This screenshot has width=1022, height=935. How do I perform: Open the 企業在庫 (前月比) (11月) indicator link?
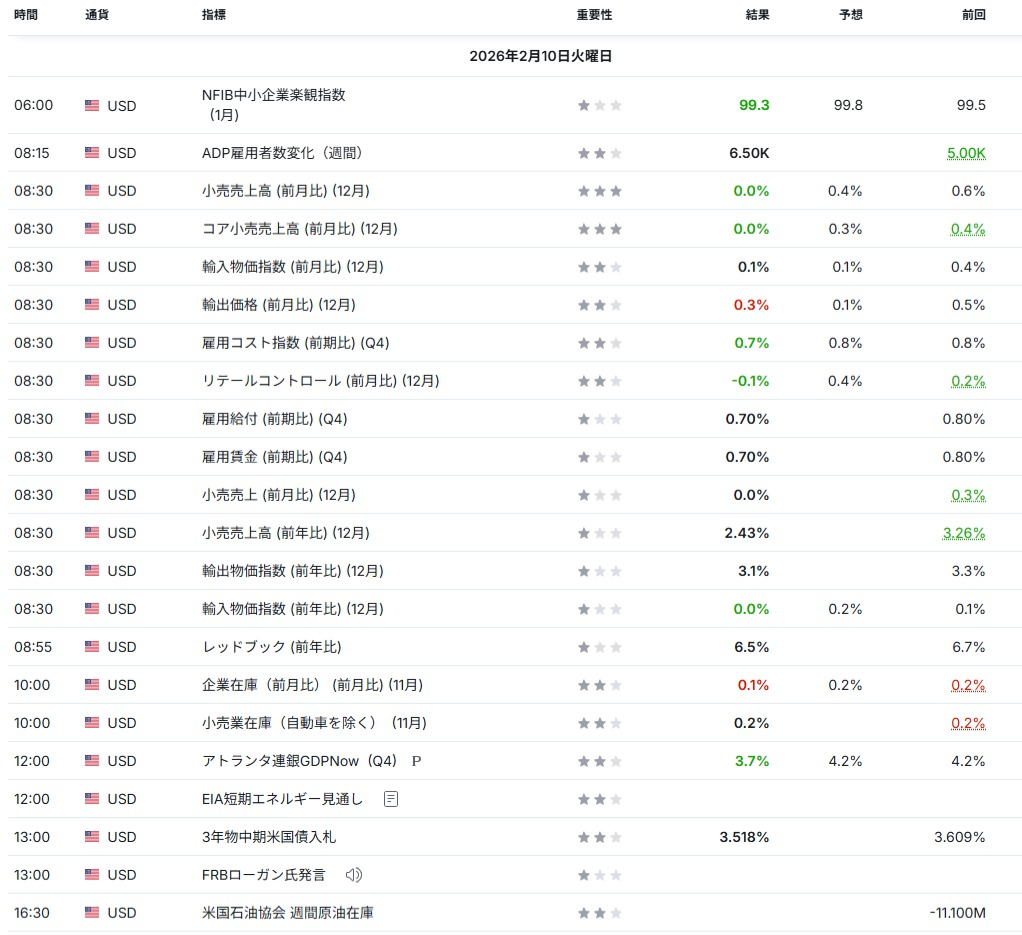[x=312, y=685]
